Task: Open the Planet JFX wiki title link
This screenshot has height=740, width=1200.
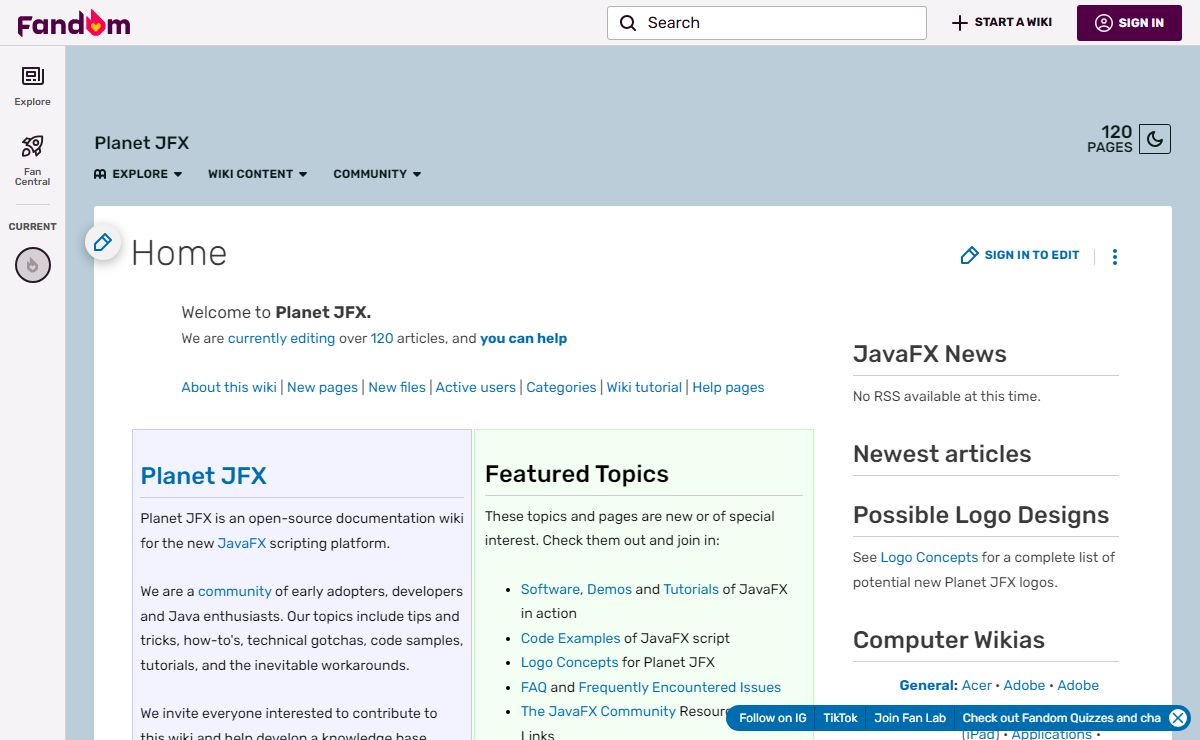Action: (142, 143)
